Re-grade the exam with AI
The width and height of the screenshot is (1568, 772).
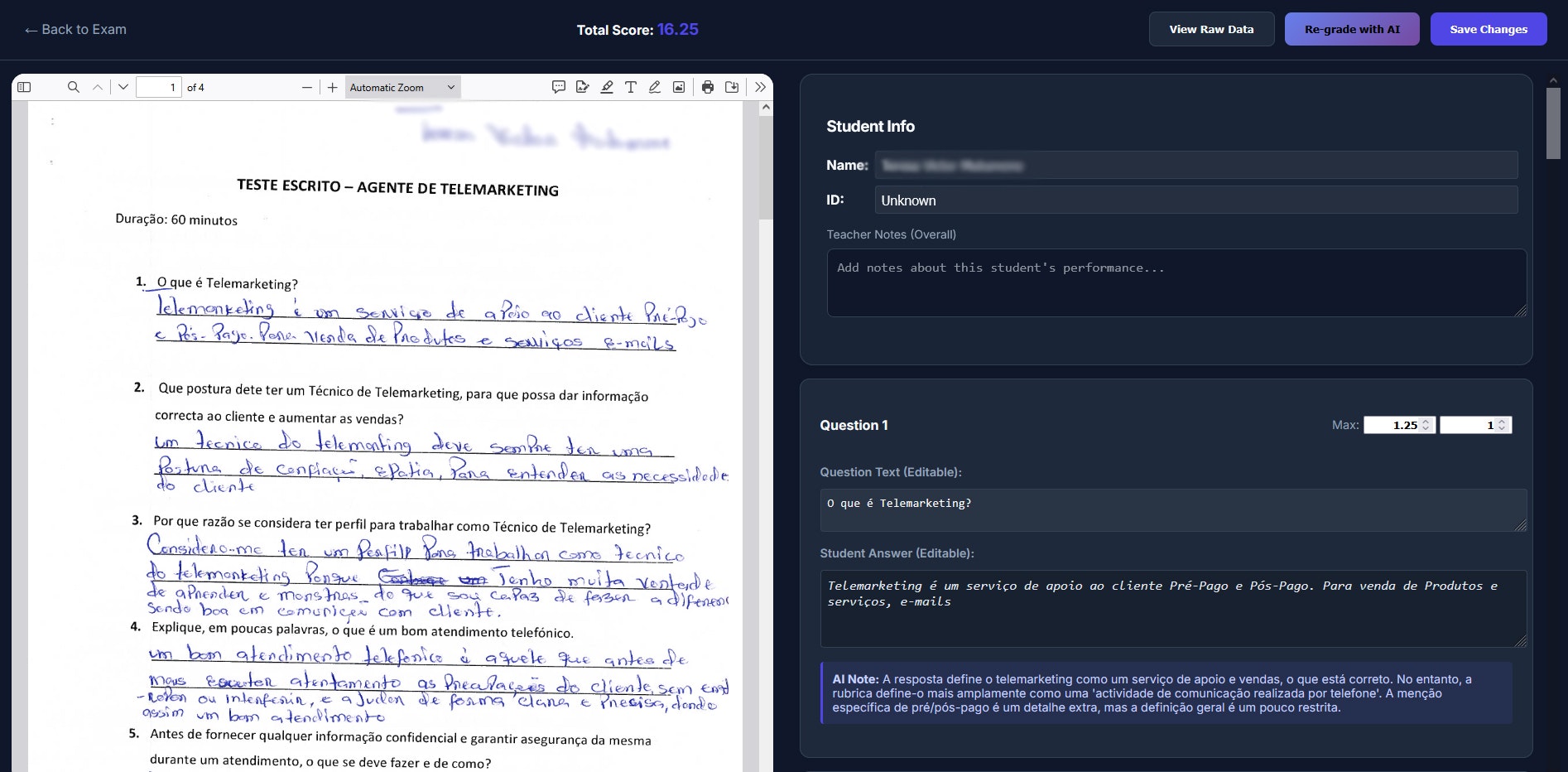tap(1351, 28)
